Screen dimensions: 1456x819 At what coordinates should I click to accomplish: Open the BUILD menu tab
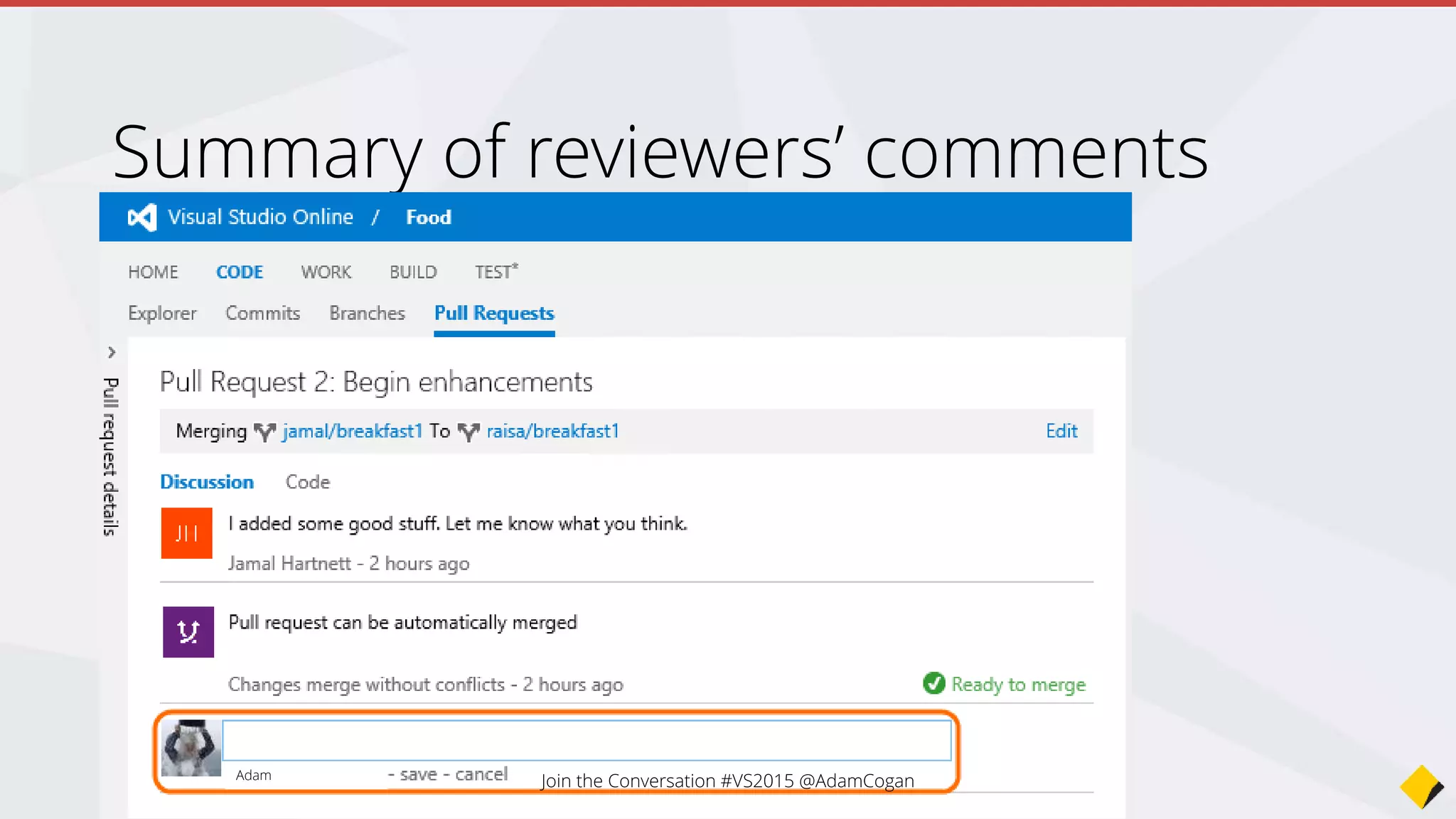413,272
